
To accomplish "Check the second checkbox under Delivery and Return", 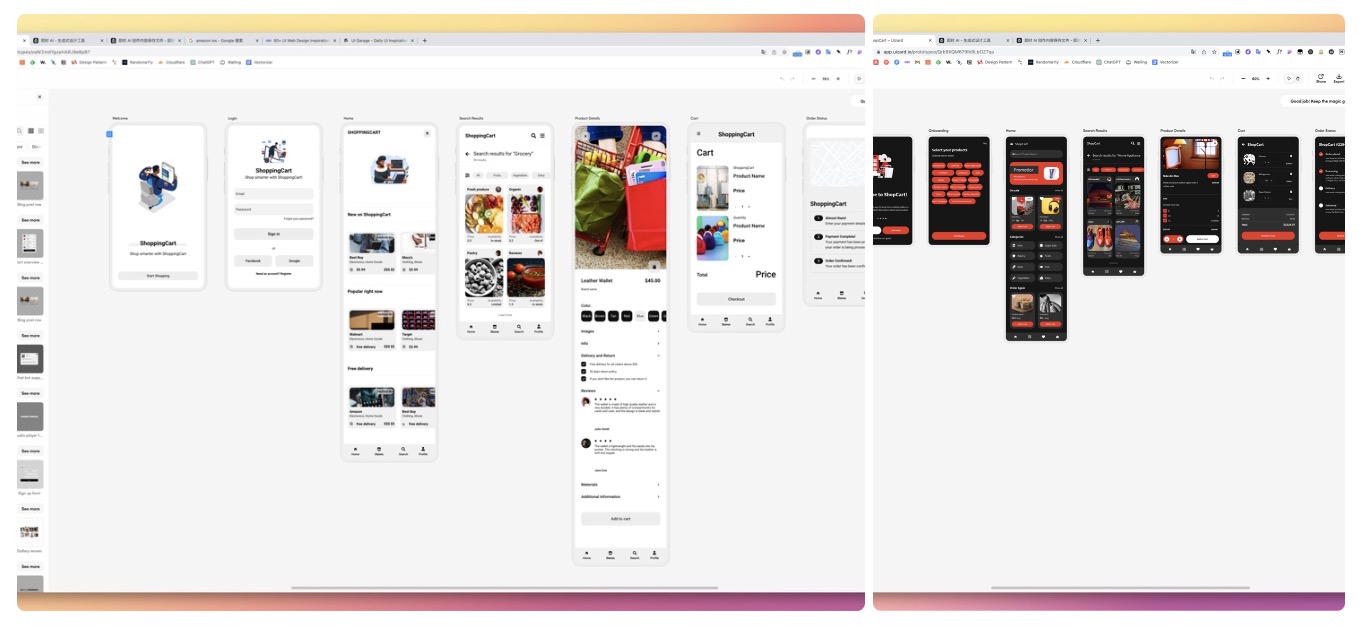I will [x=584, y=371].
